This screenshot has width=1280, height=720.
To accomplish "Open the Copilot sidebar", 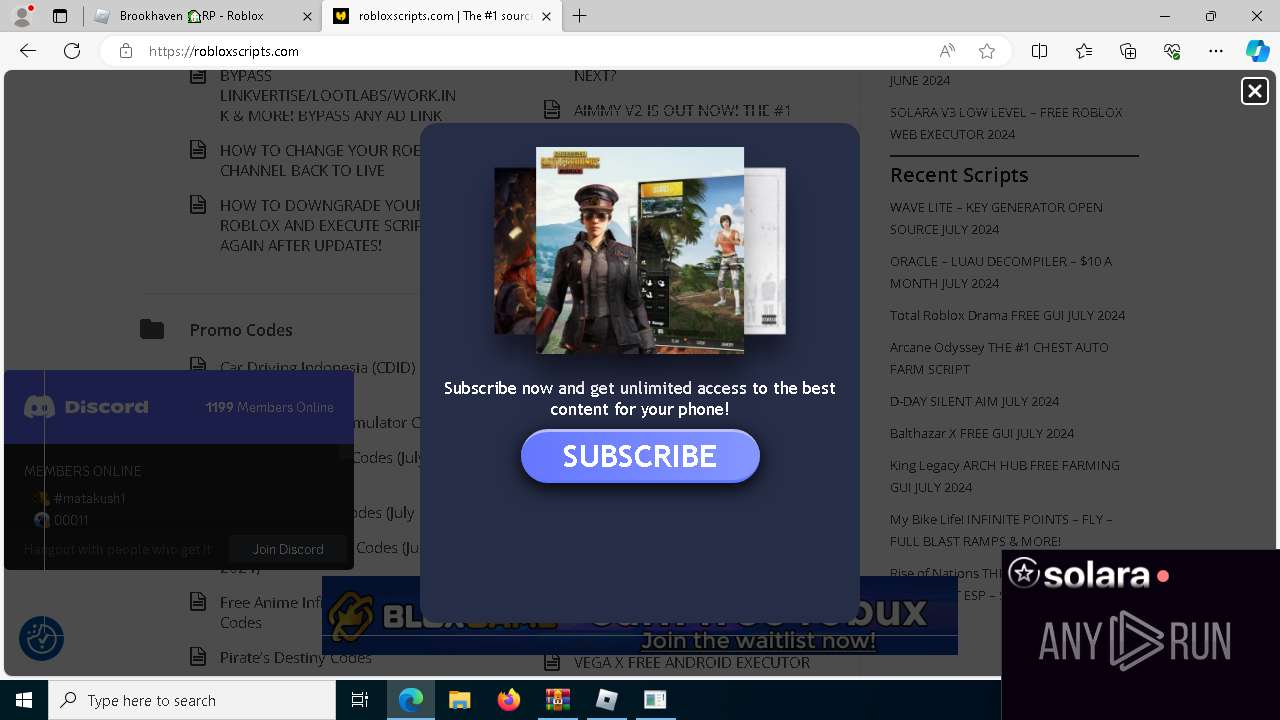I will pyautogui.click(x=1257, y=51).
